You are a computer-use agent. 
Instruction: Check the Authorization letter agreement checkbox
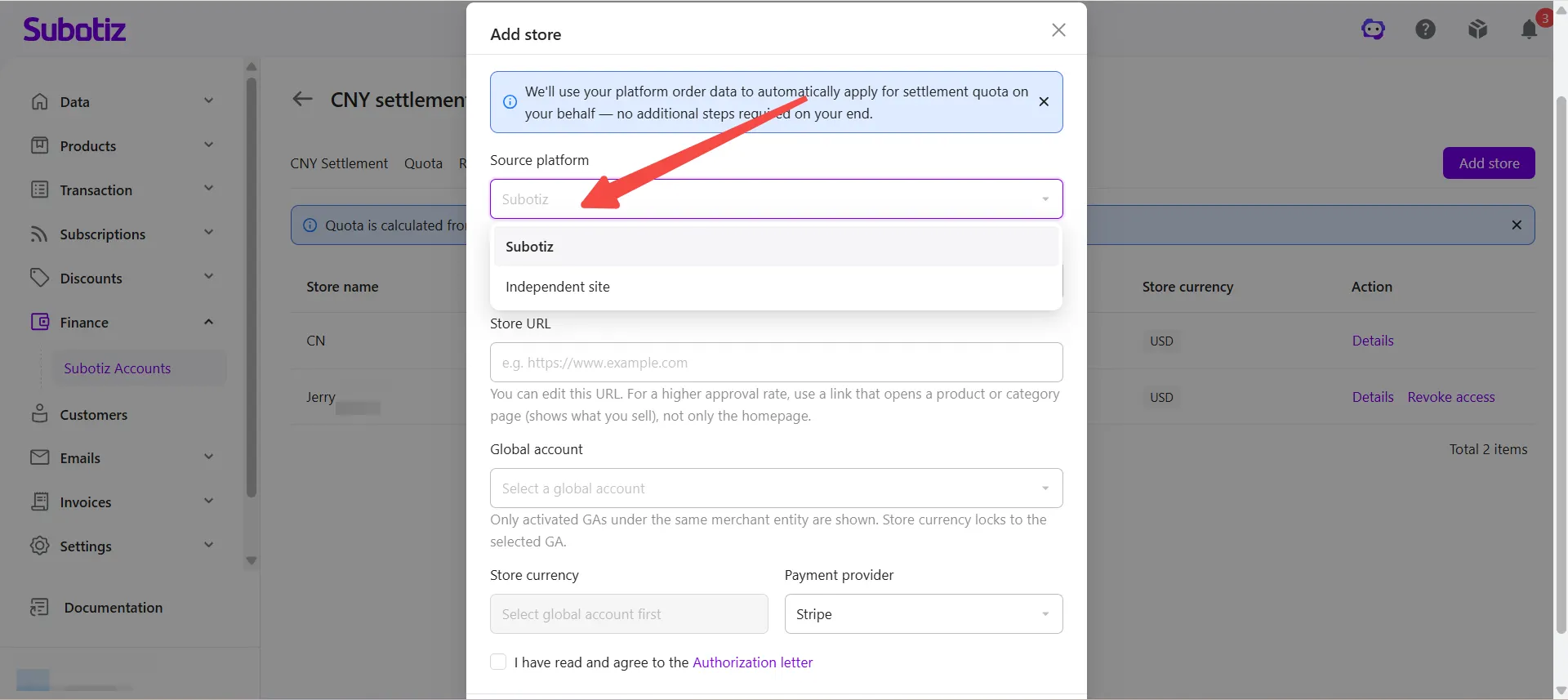pyautogui.click(x=498, y=662)
